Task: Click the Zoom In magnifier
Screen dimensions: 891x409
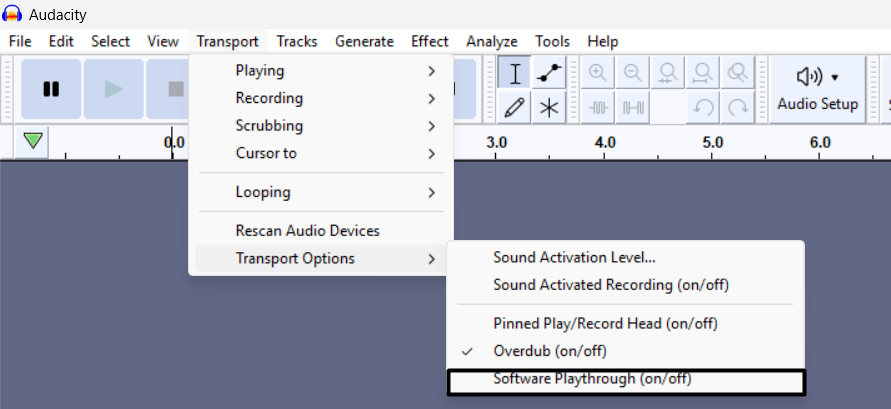Action: (x=599, y=73)
